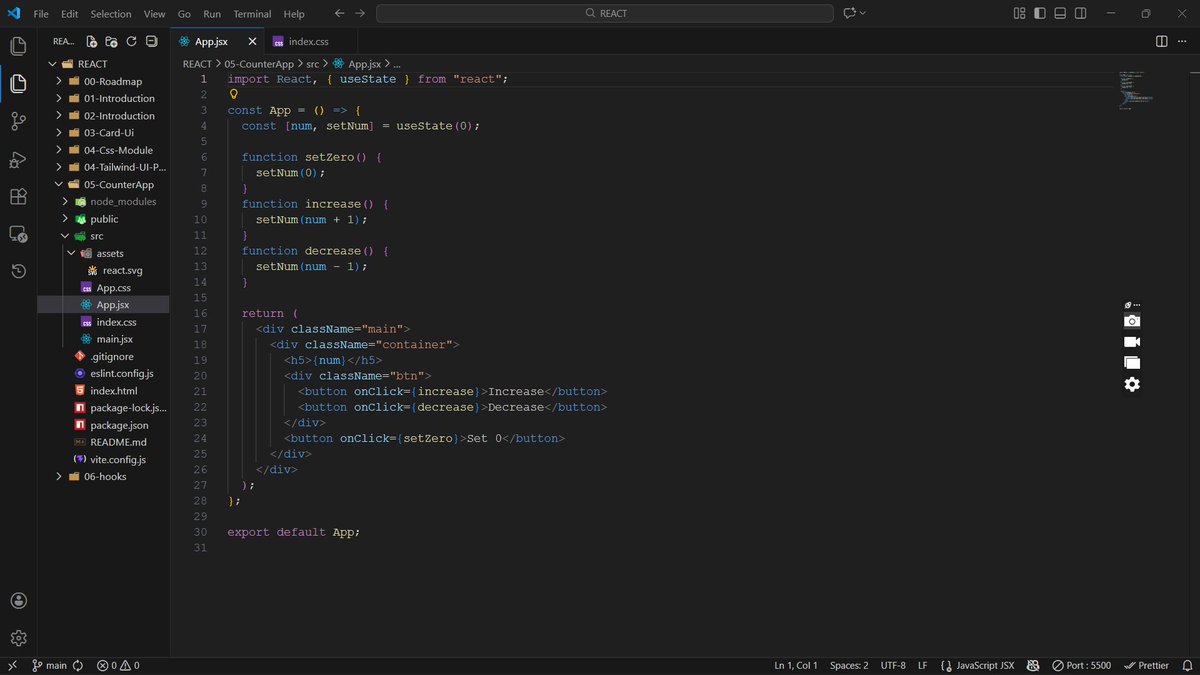Open react.svg in the assets folder
Image resolution: width=1200 pixels, height=675 pixels.
pyautogui.click(x=122, y=271)
